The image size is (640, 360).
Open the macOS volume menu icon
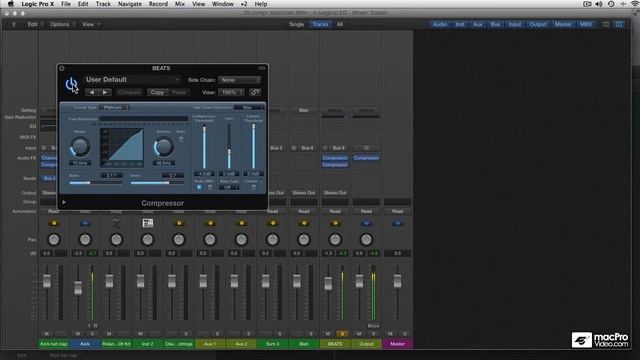[599, 4]
